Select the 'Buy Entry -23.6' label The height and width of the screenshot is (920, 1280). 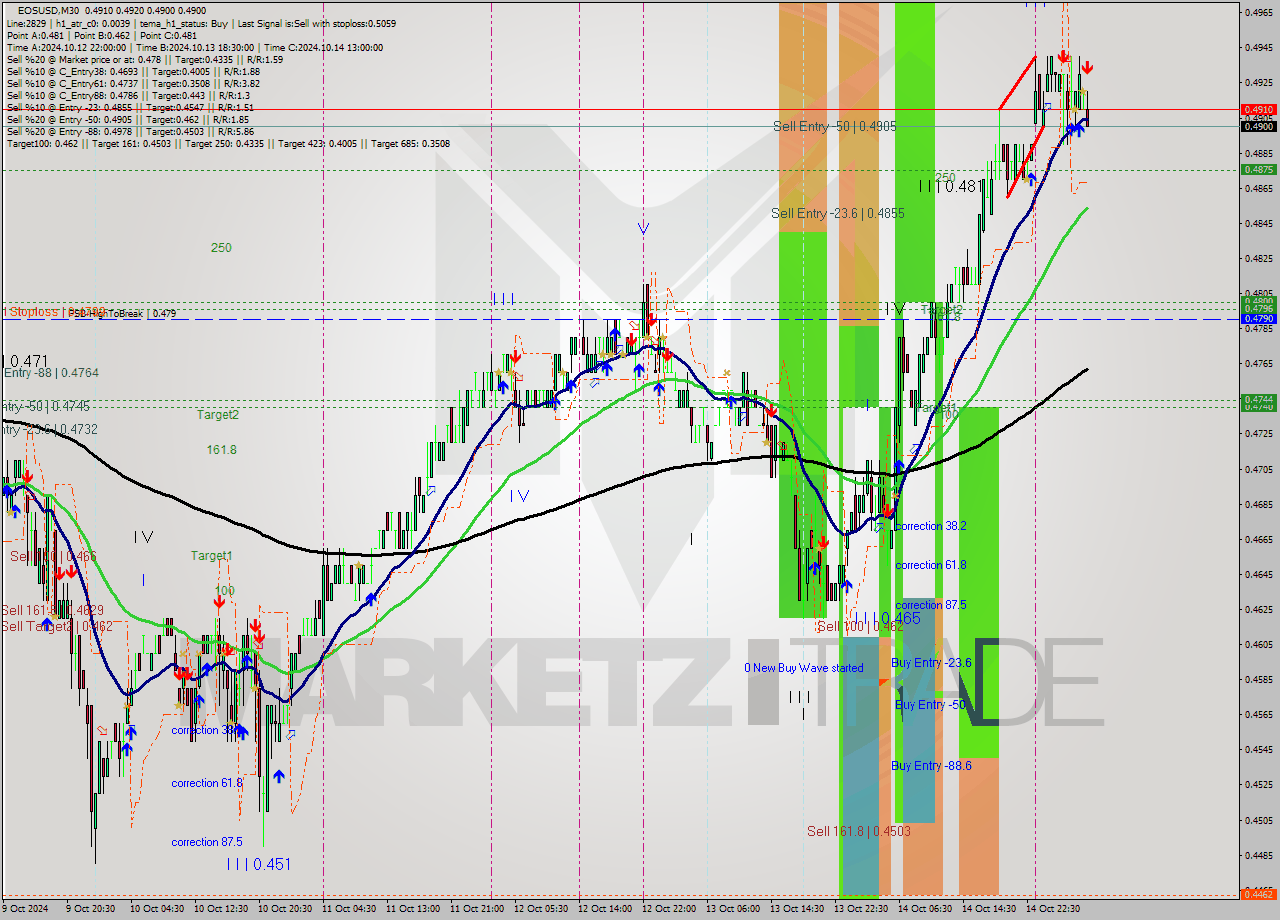point(931,663)
